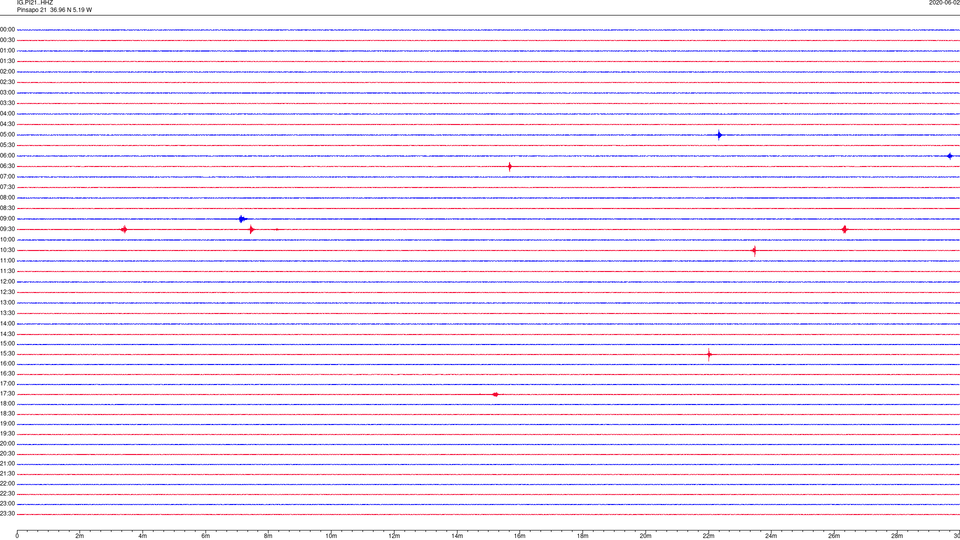Click the red event spike on the 10:30 trace

click(x=754, y=250)
